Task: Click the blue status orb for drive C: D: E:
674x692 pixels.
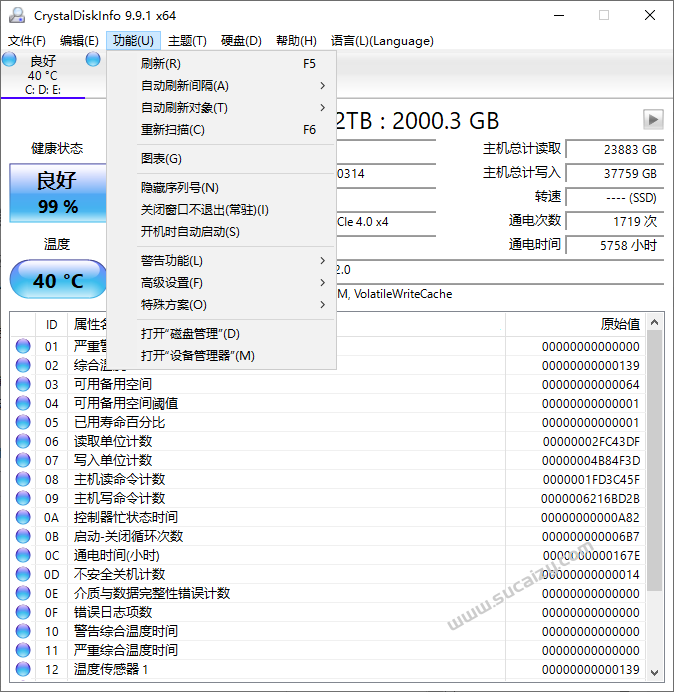Action: point(9,59)
